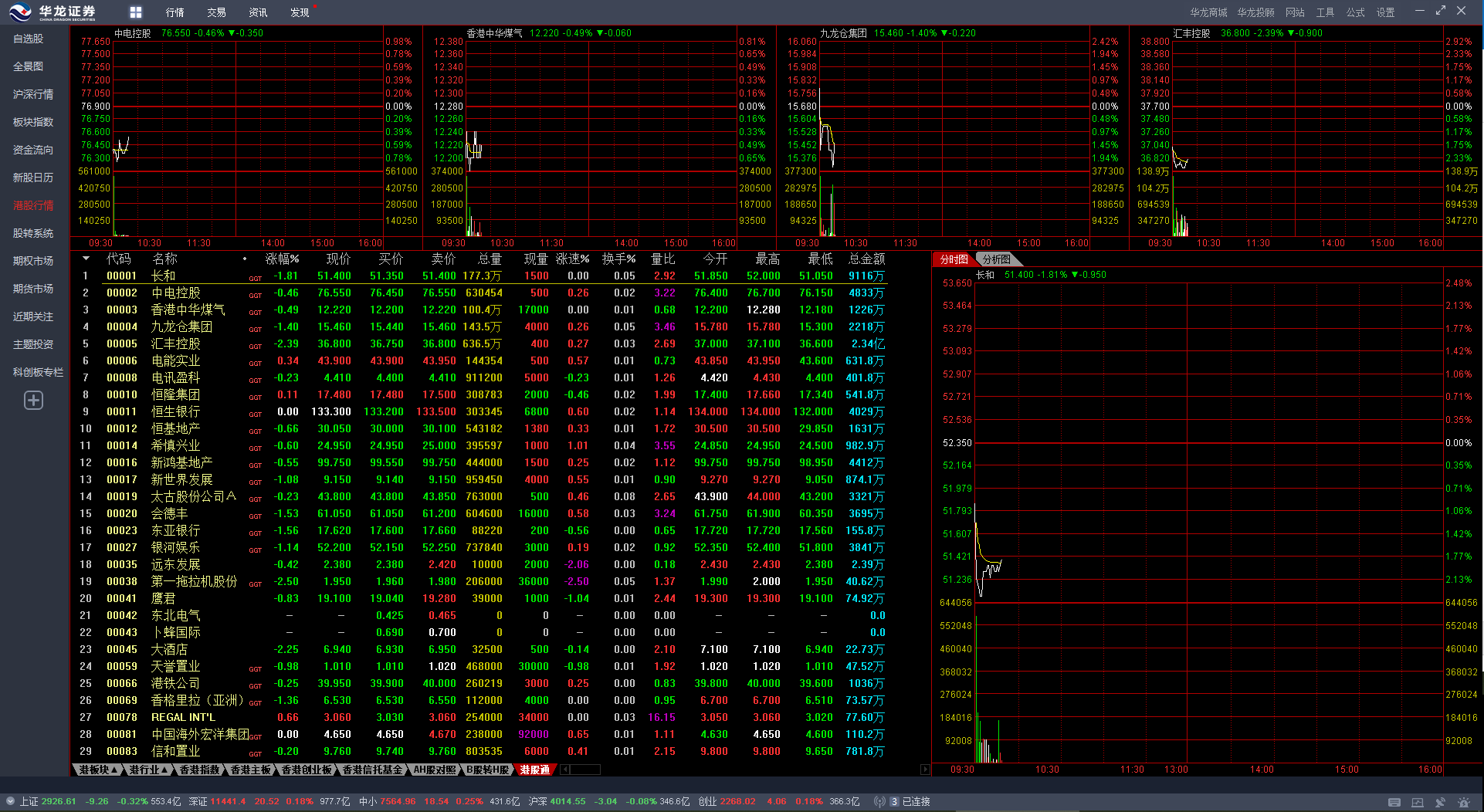Switch to the 分析图 tab
Image resolution: width=1484 pixels, height=812 pixels.
(997, 259)
